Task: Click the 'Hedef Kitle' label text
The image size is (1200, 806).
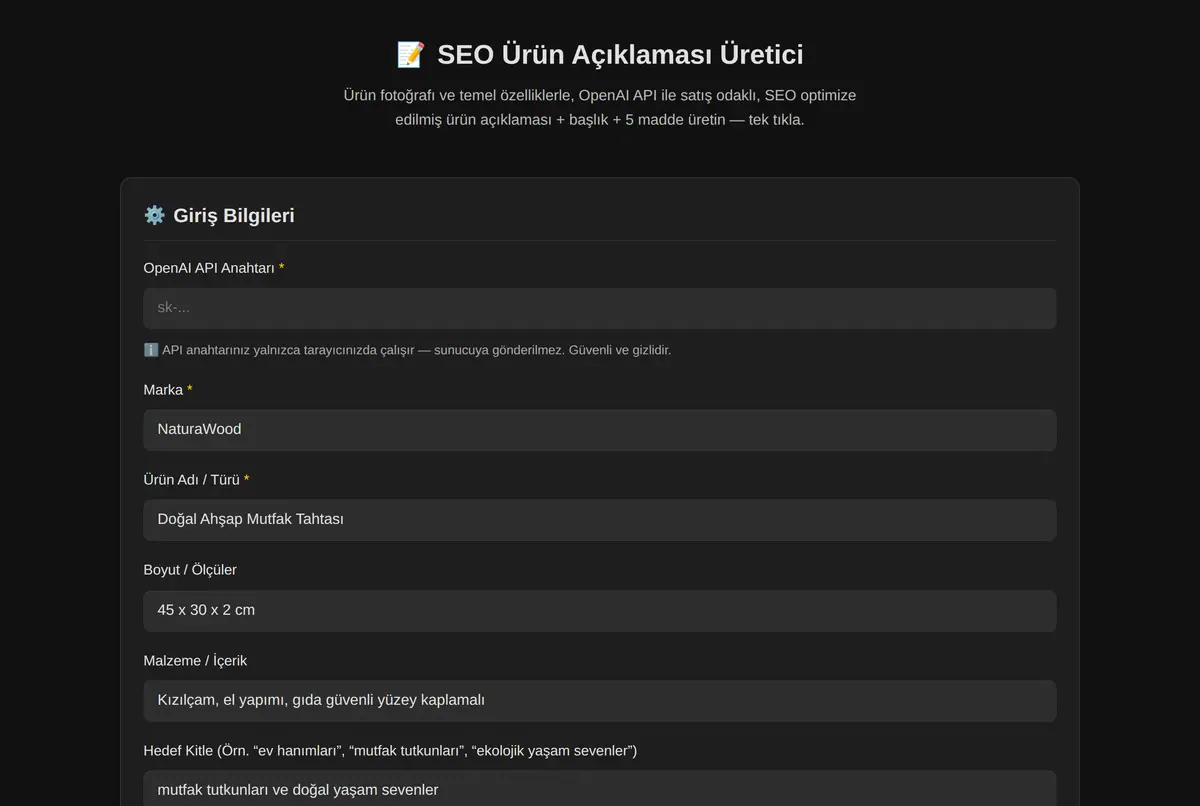Action: pyautogui.click(x=390, y=751)
